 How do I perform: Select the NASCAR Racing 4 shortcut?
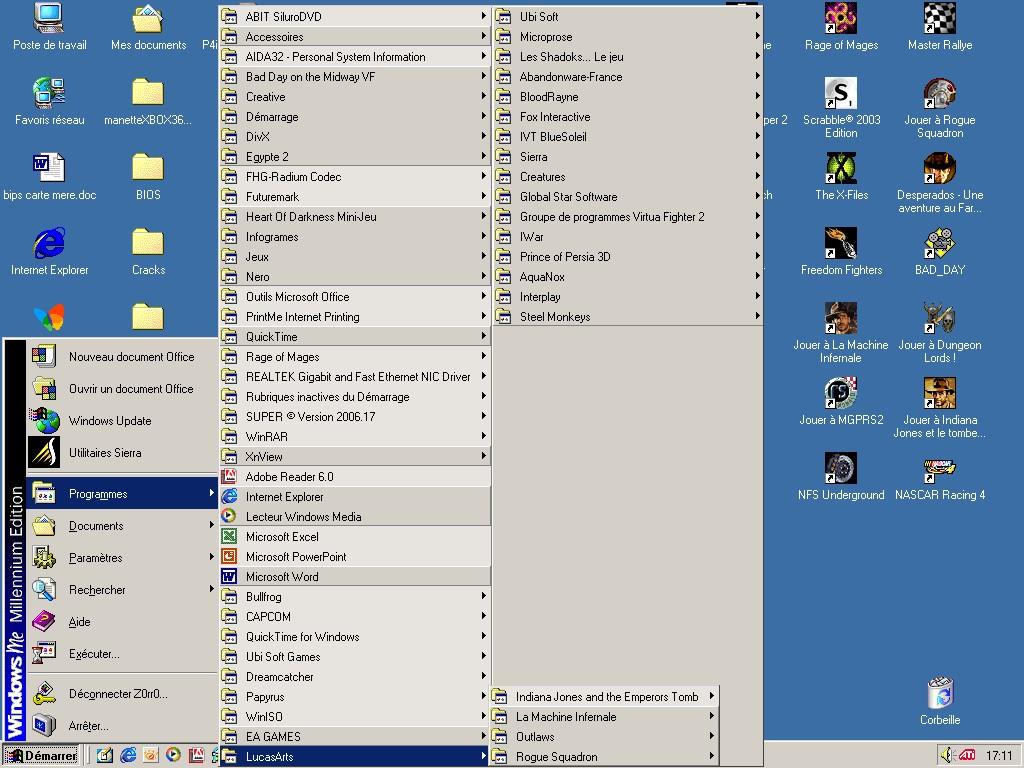point(940,477)
